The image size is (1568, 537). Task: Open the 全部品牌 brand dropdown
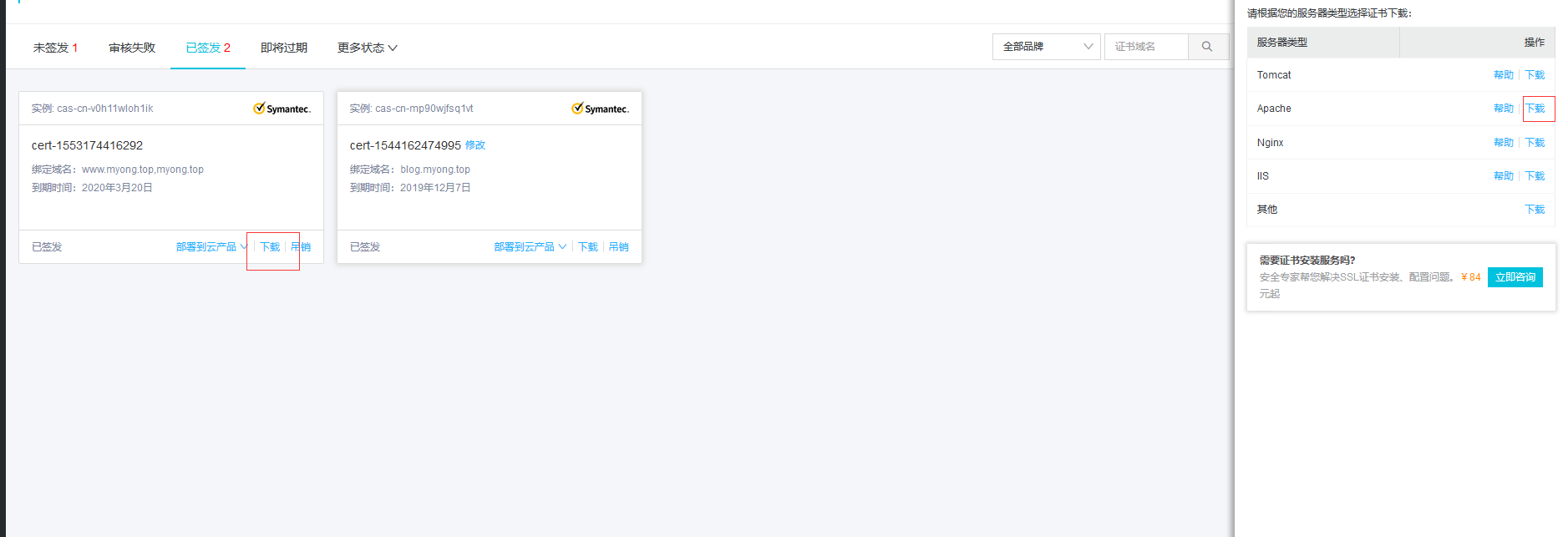[x=1047, y=47]
